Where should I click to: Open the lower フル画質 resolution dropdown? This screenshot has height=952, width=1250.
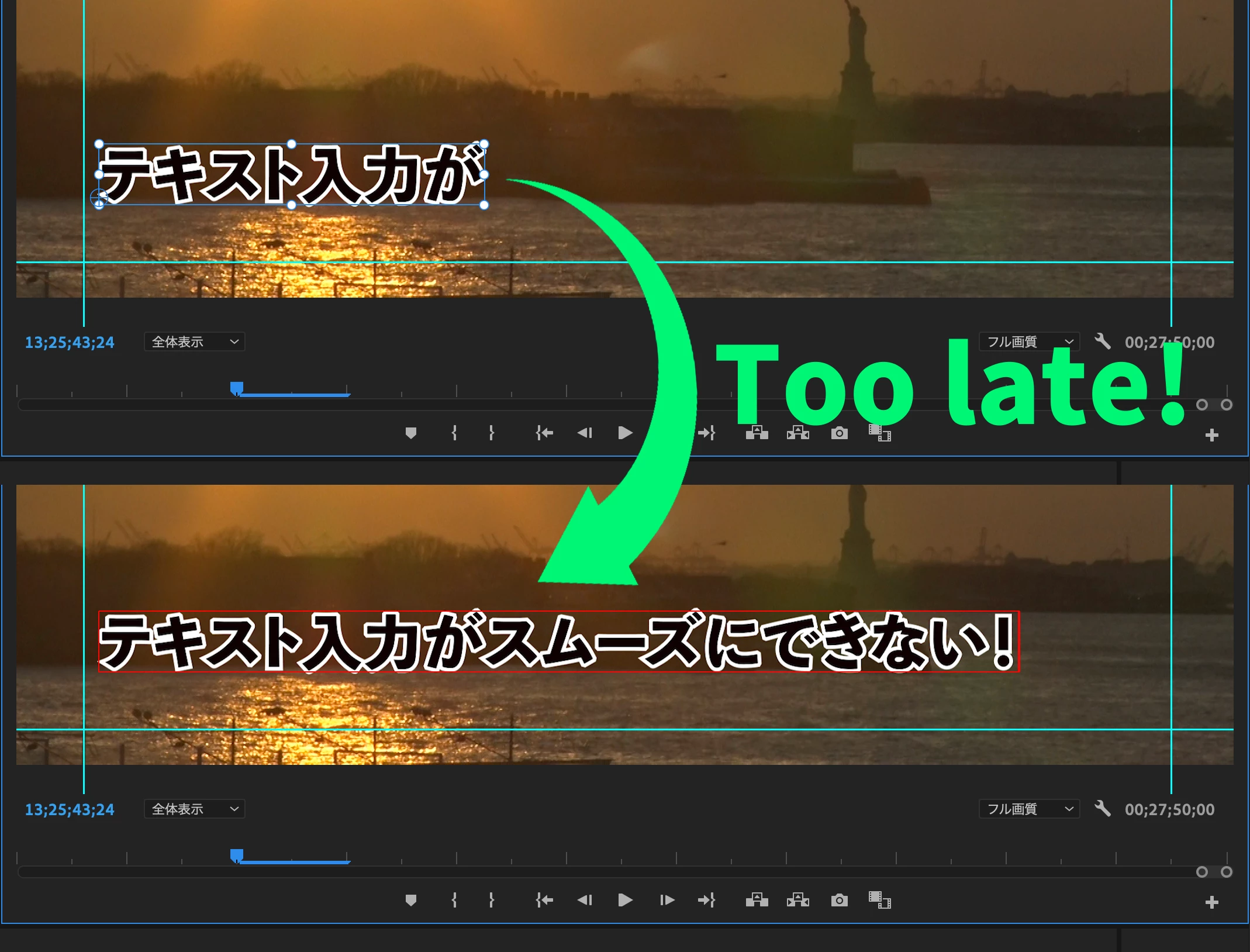1029,809
